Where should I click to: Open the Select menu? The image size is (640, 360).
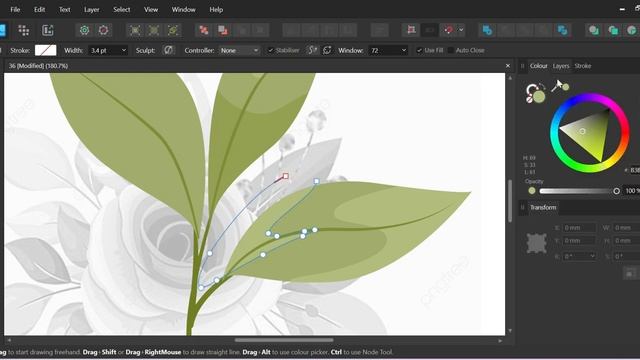click(x=122, y=9)
